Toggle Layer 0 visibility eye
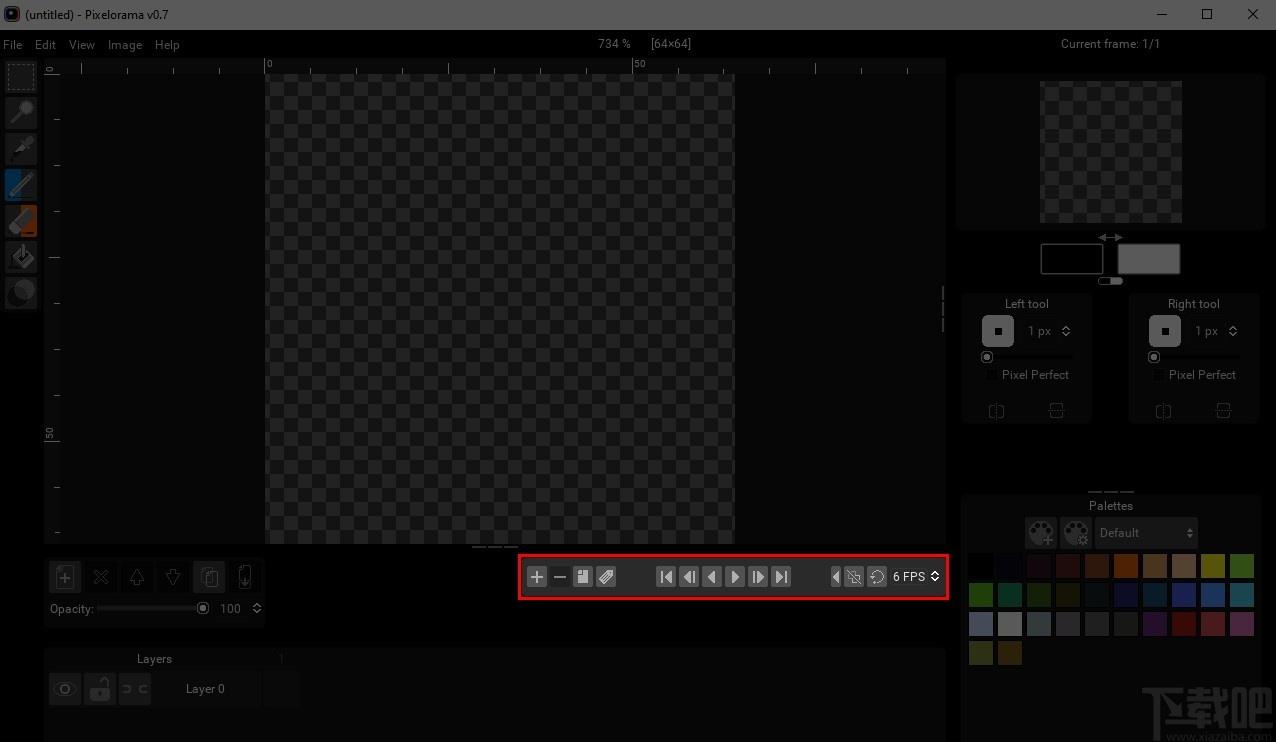 pos(65,689)
